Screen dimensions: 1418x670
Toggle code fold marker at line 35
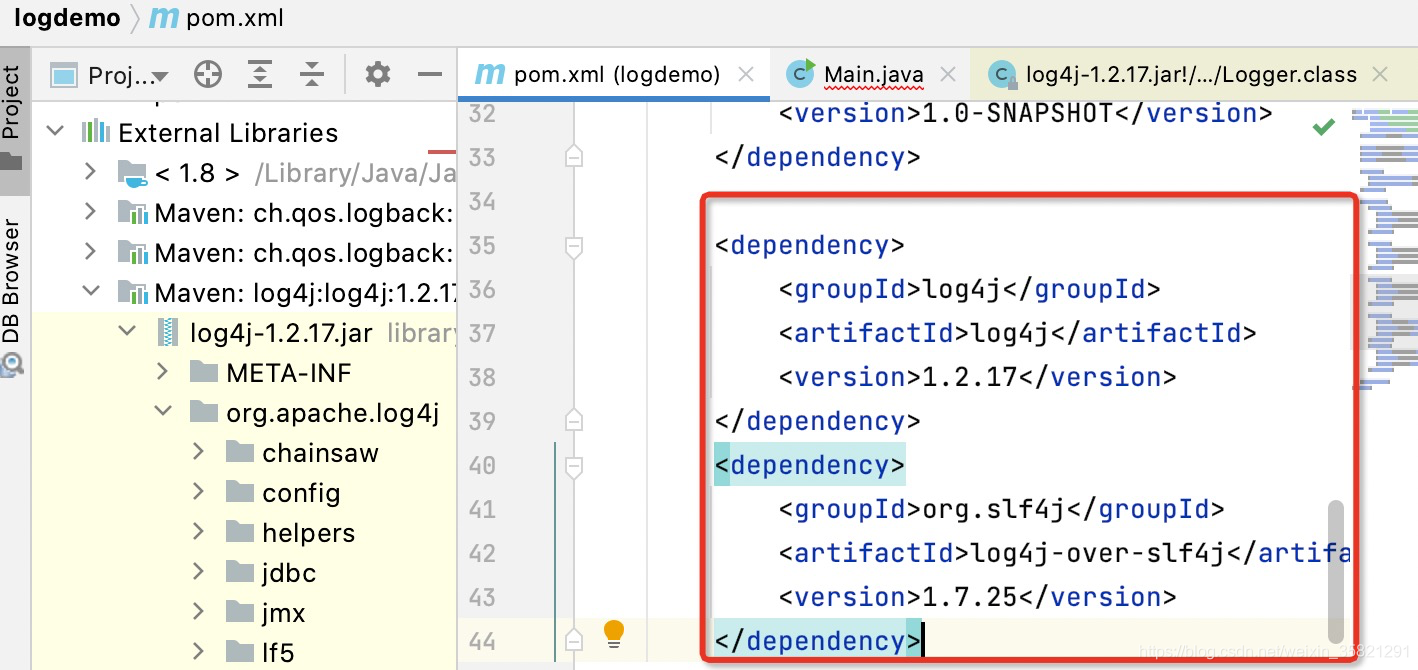click(x=574, y=245)
